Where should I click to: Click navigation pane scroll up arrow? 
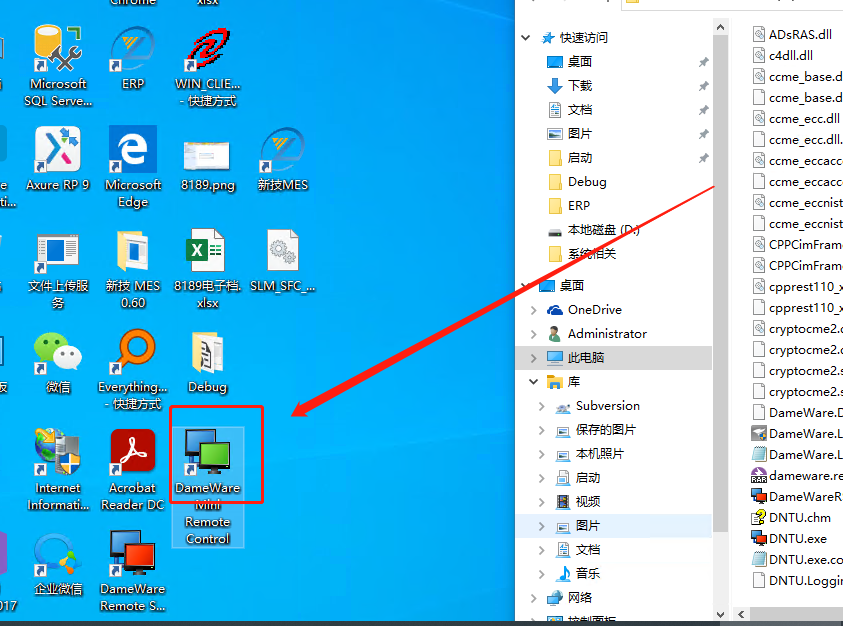pos(721,27)
